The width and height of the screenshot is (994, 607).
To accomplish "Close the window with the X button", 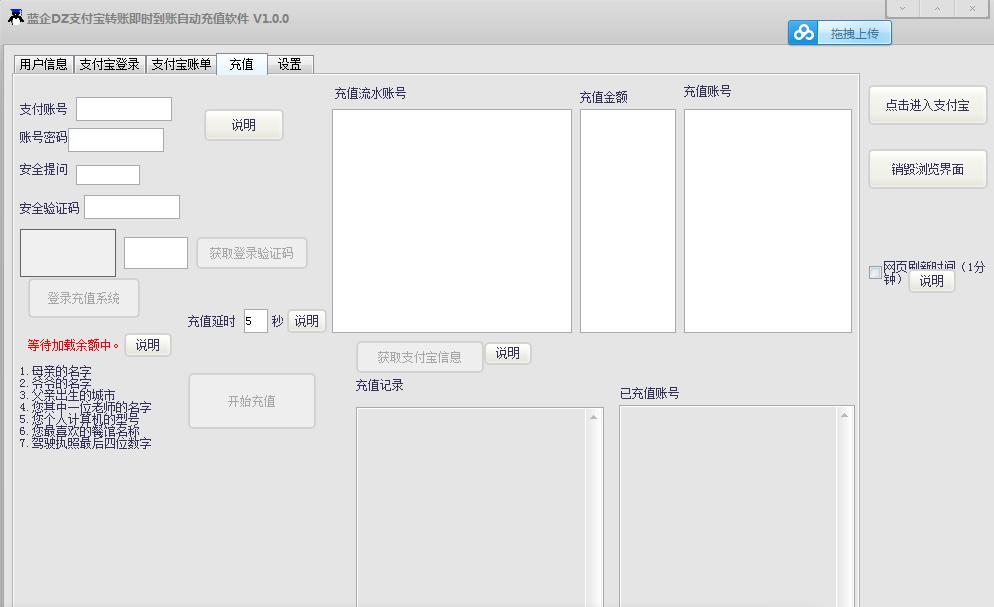I will pyautogui.click(x=972, y=8).
